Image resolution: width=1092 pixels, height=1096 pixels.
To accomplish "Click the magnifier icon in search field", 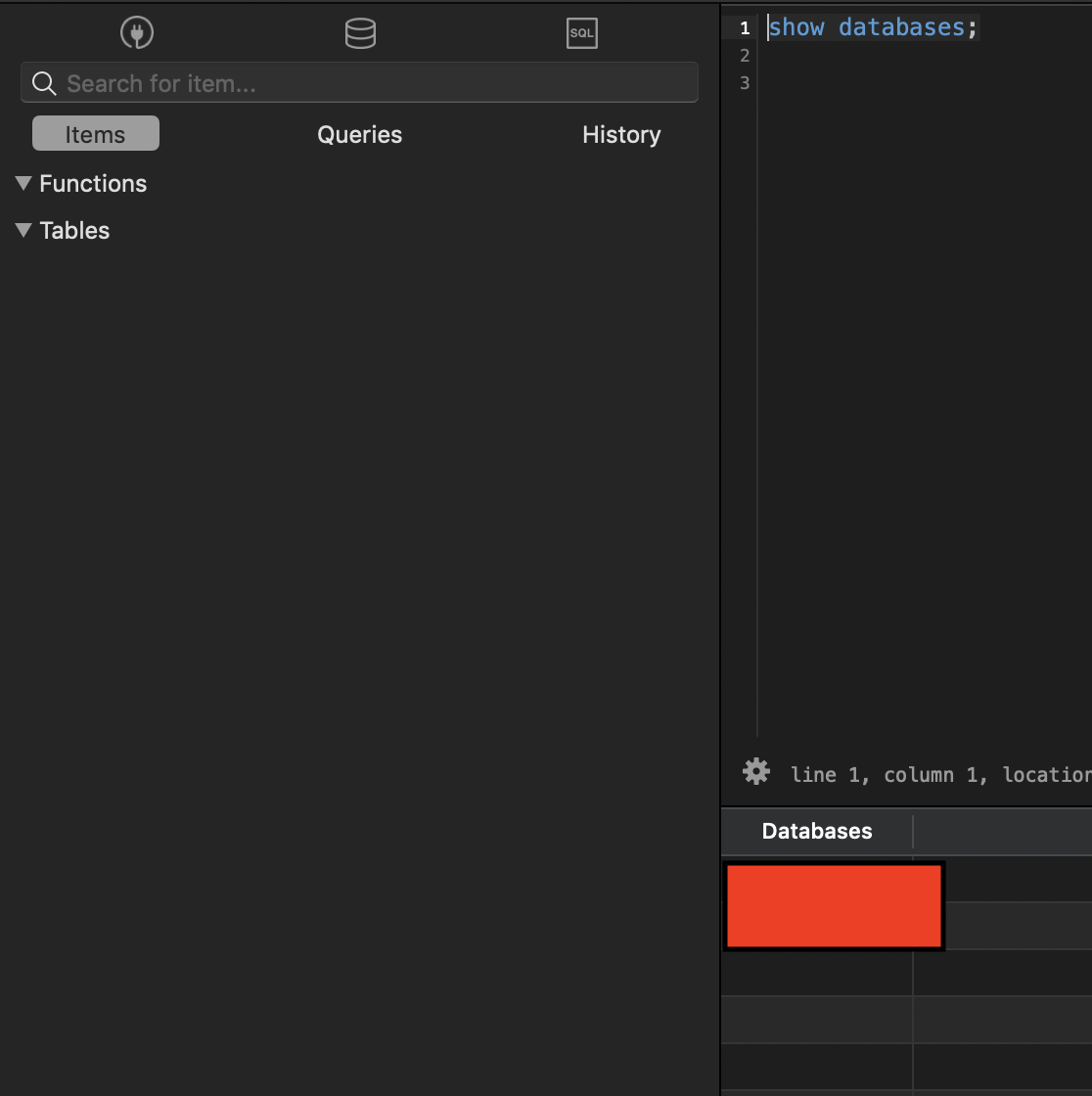I will 44,83.
